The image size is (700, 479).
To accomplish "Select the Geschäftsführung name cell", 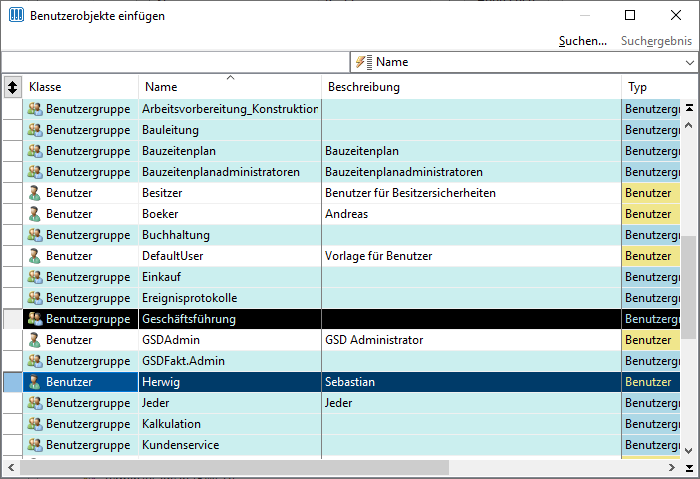I will coord(230,319).
